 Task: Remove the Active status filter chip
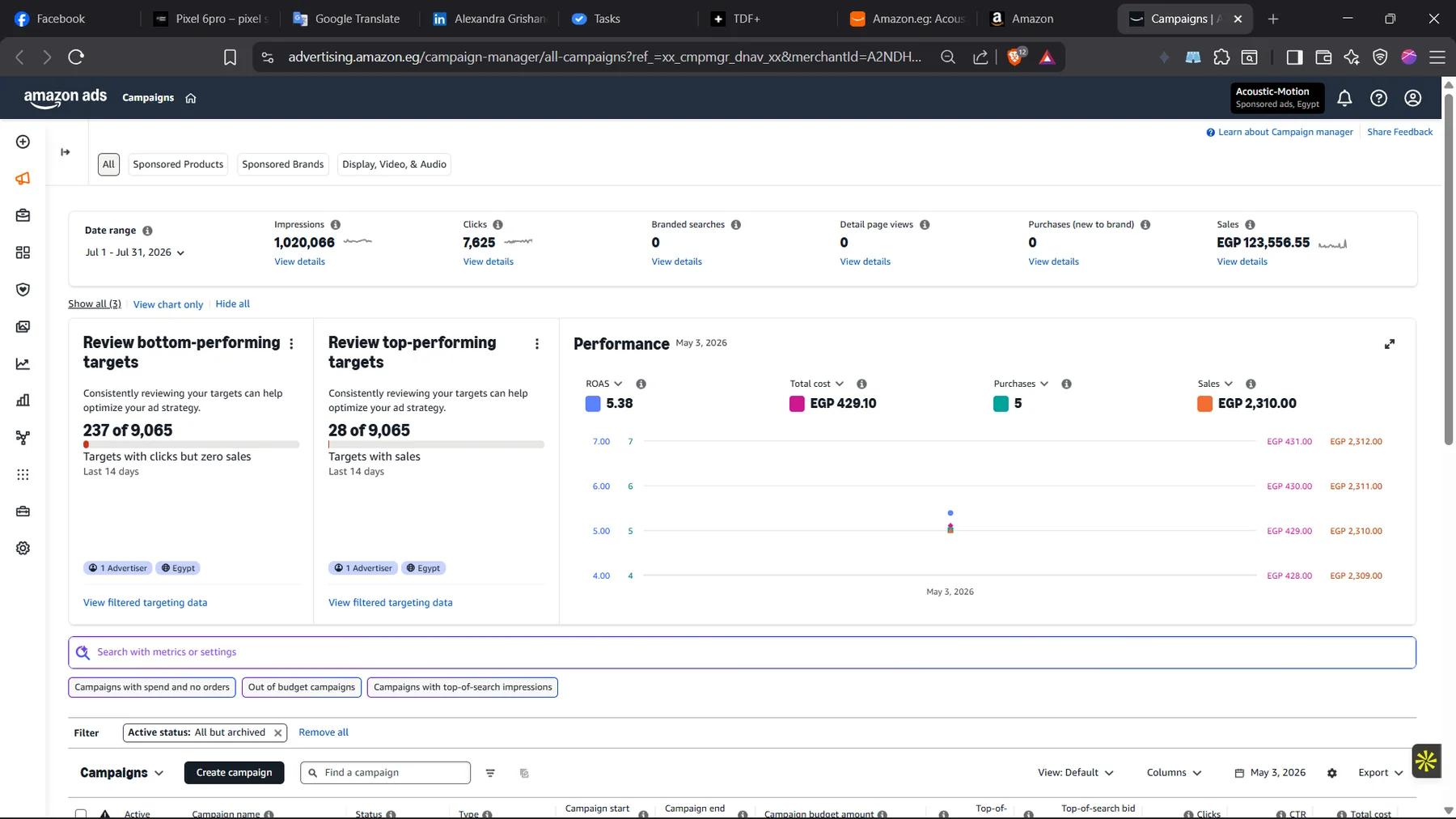tap(277, 732)
